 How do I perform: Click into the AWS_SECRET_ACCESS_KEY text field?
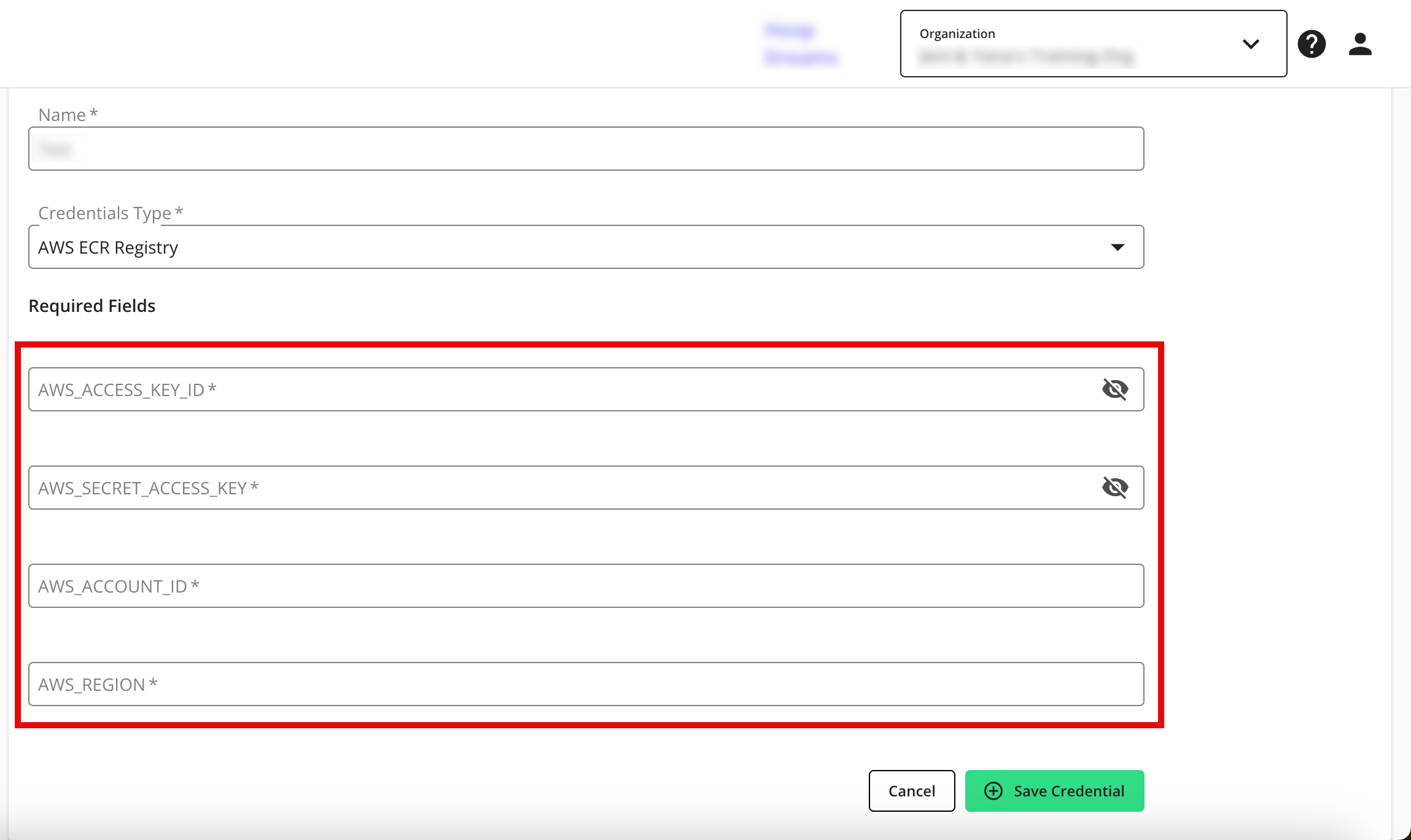tap(553, 488)
